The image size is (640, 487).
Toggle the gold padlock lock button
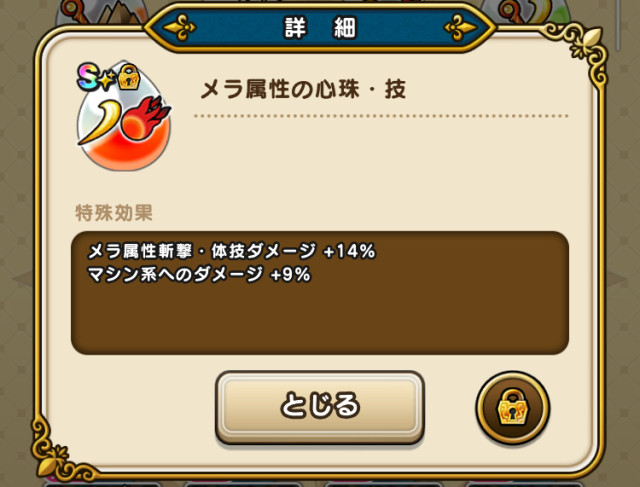[x=513, y=407]
